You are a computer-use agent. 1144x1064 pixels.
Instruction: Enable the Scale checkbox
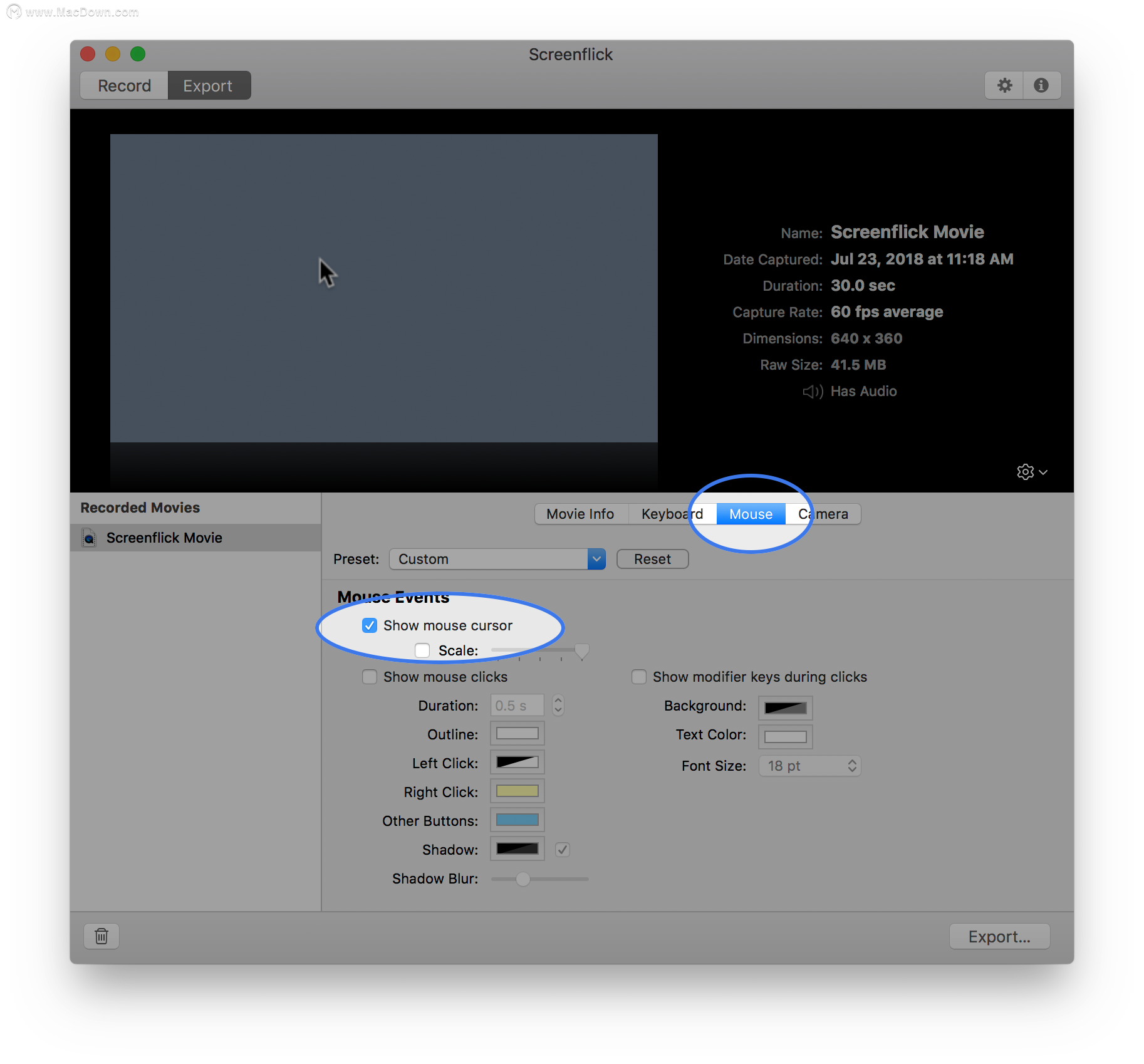(422, 650)
